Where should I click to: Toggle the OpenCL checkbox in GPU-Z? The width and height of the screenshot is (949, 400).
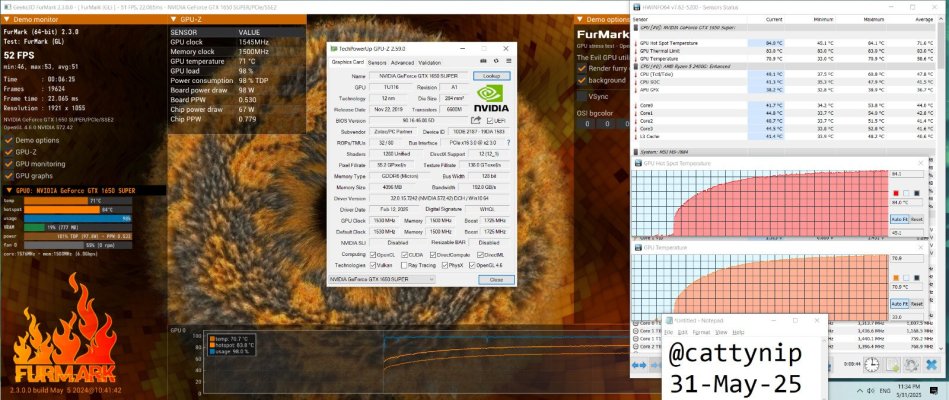[x=373, y=255]
